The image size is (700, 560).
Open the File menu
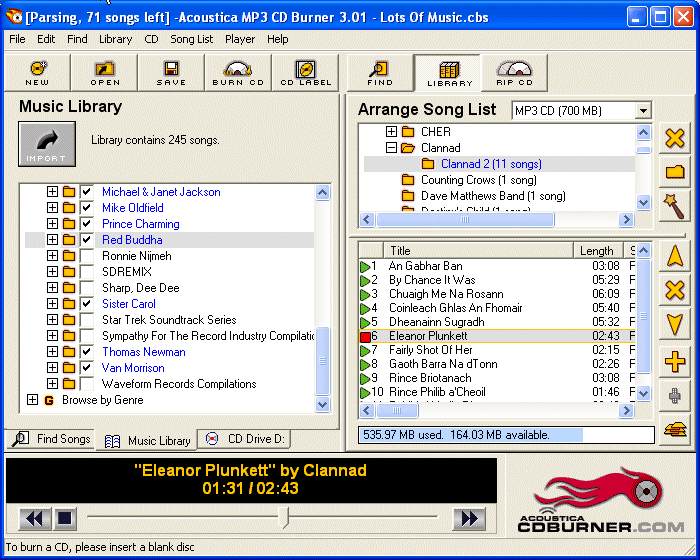click(x=17, y=39)
